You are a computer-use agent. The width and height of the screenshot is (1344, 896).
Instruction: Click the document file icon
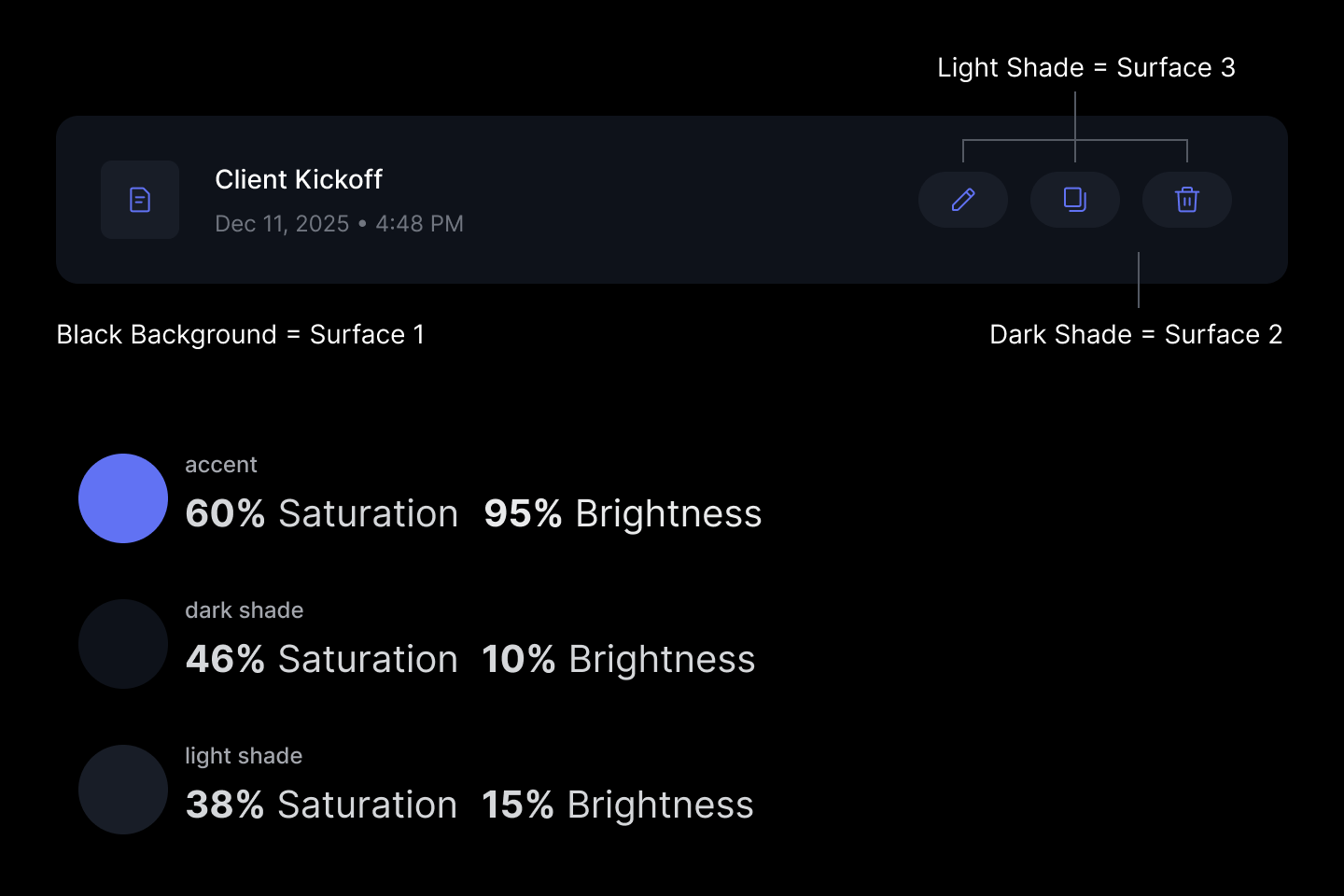[x=140, y=200]
